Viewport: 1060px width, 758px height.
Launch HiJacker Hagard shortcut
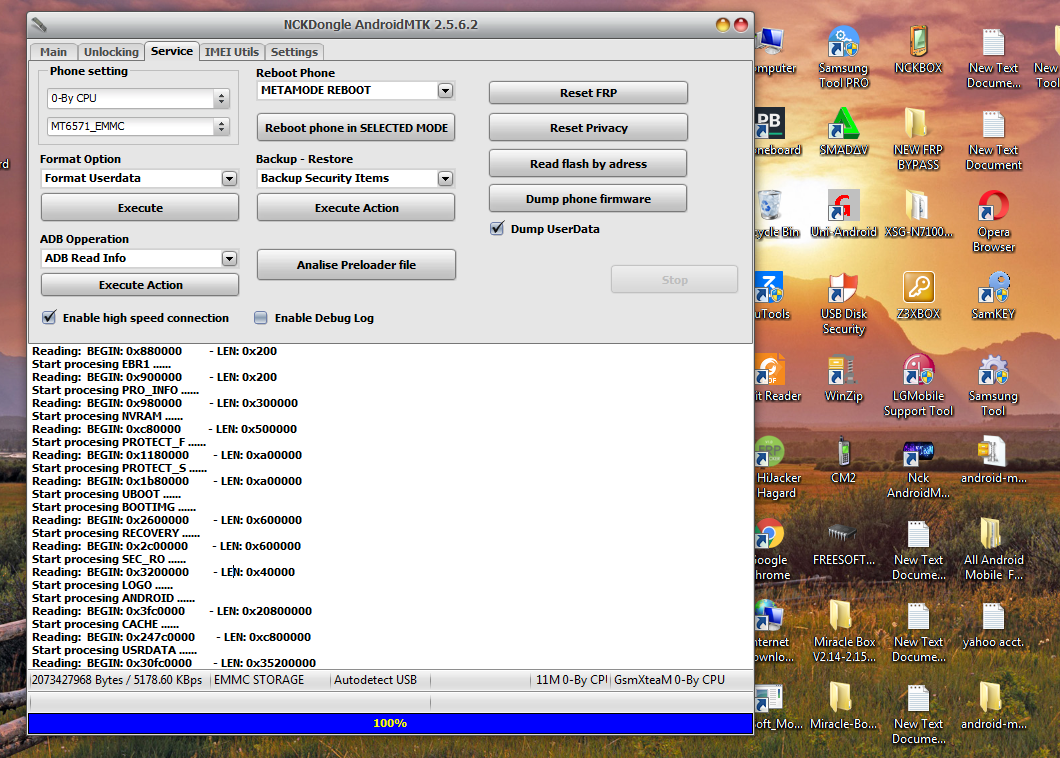[x=777, y=468]
